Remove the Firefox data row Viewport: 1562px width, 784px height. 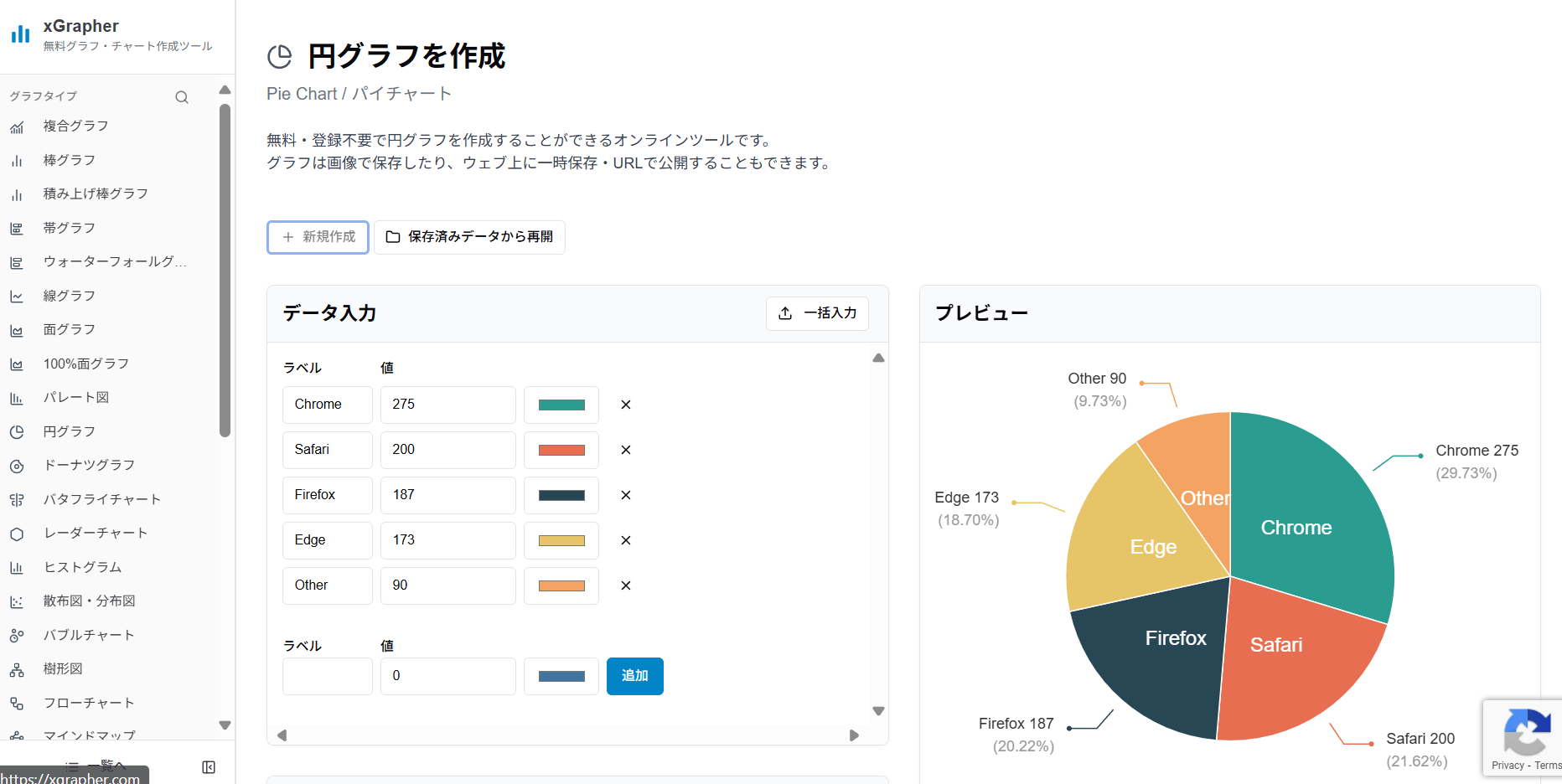625,495
